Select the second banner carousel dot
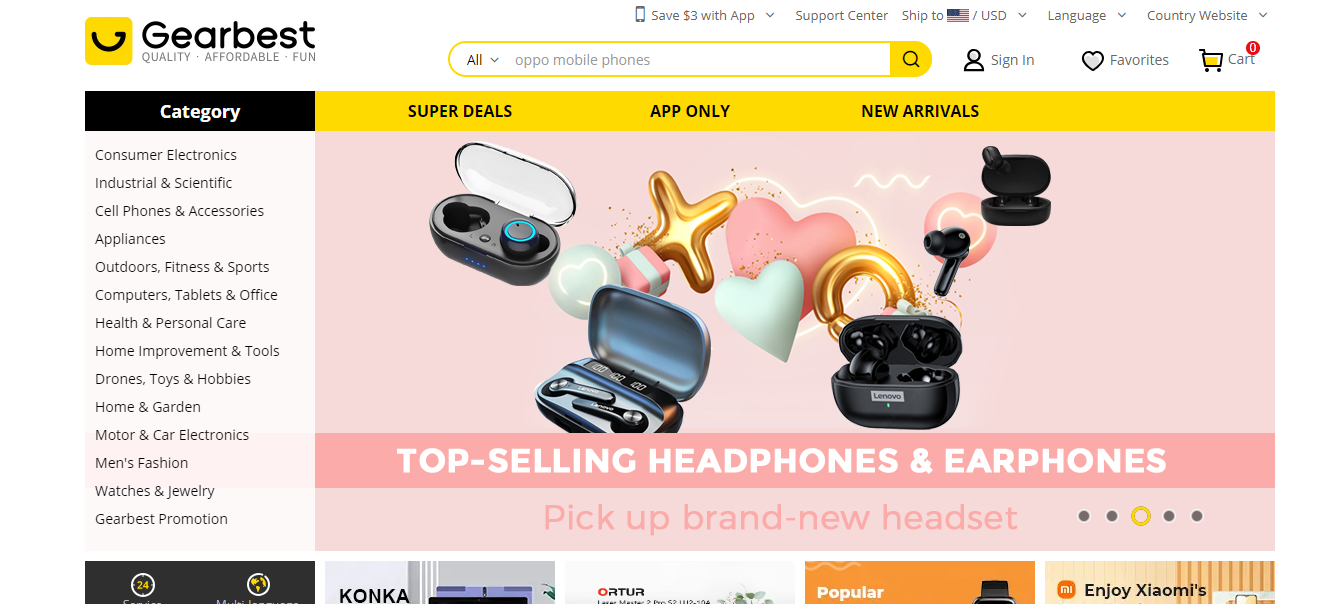 (x=1112, y=516)
